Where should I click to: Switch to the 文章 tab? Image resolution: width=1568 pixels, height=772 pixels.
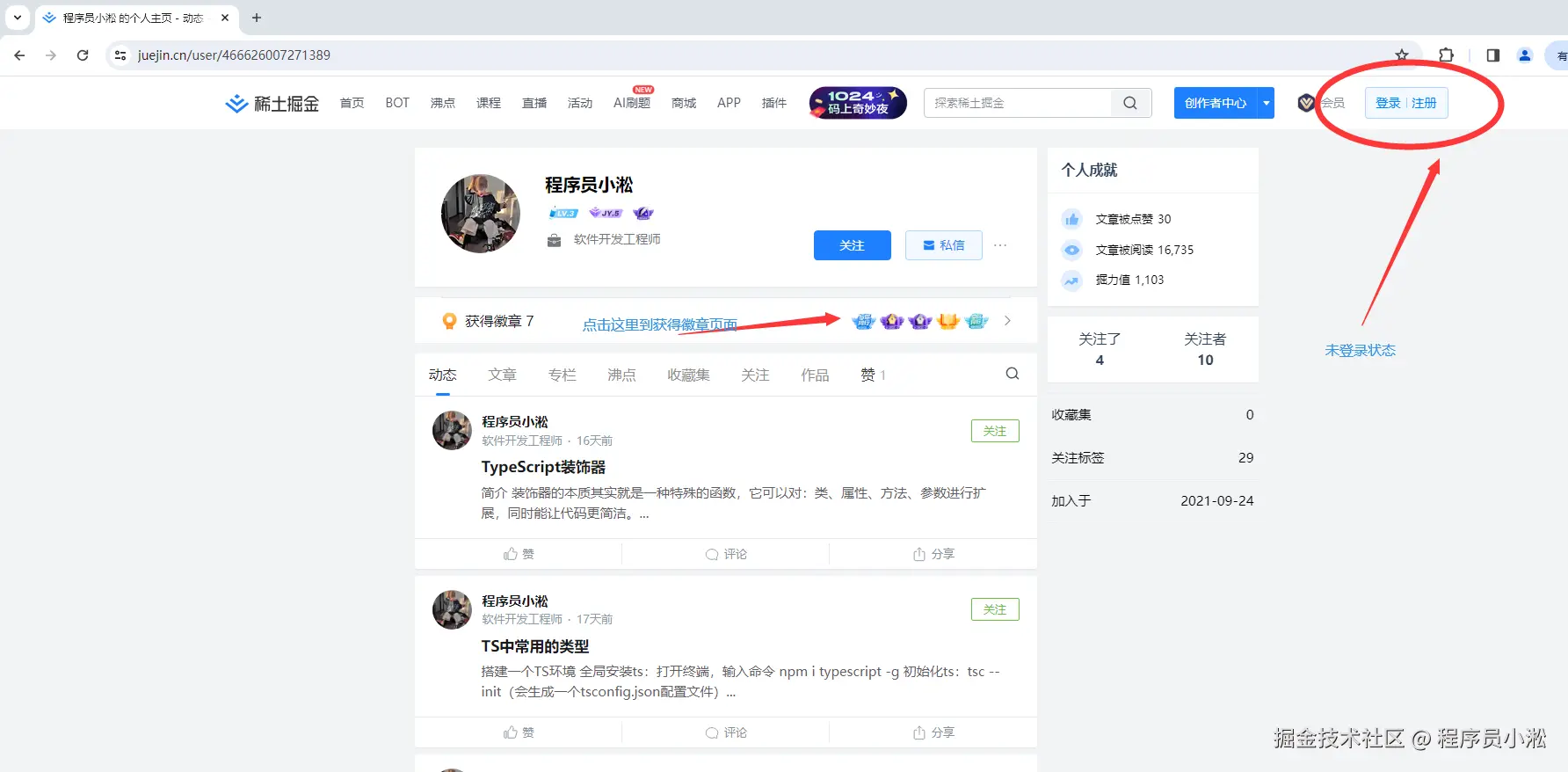[502, 375]
